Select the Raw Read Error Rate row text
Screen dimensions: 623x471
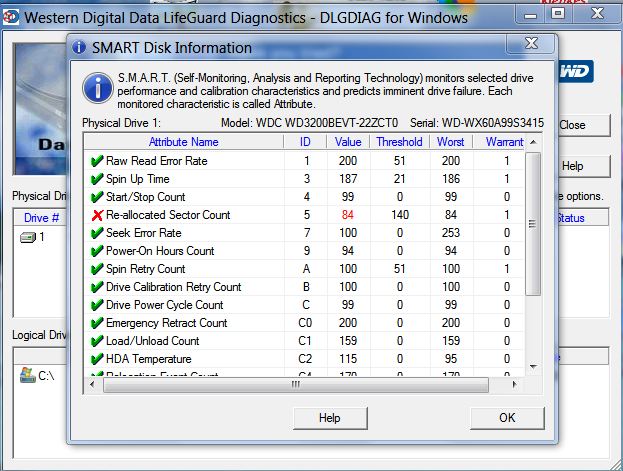tap(157, 161)
